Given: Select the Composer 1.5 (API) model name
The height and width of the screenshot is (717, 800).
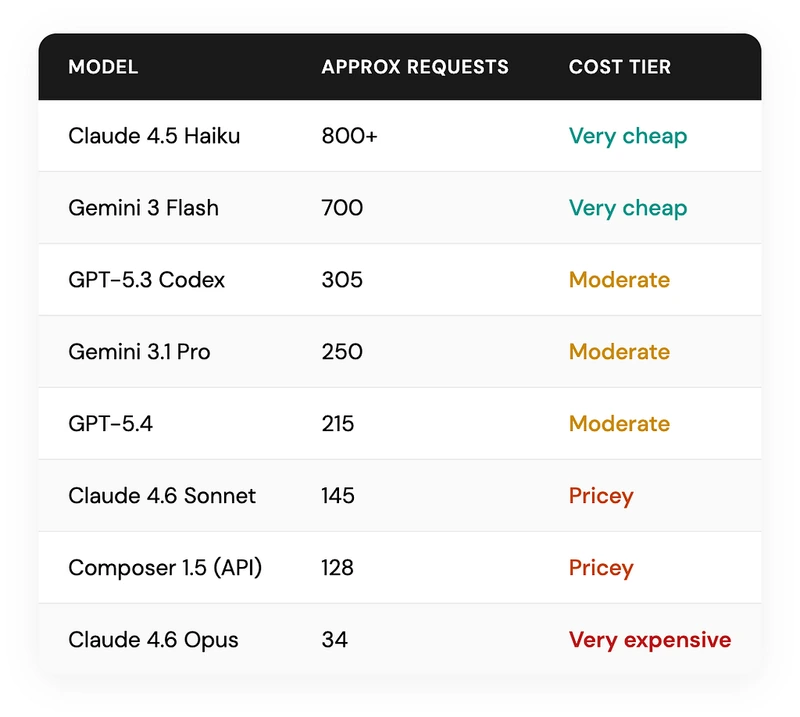Looking at the screenshot, I should click(165, 567).
